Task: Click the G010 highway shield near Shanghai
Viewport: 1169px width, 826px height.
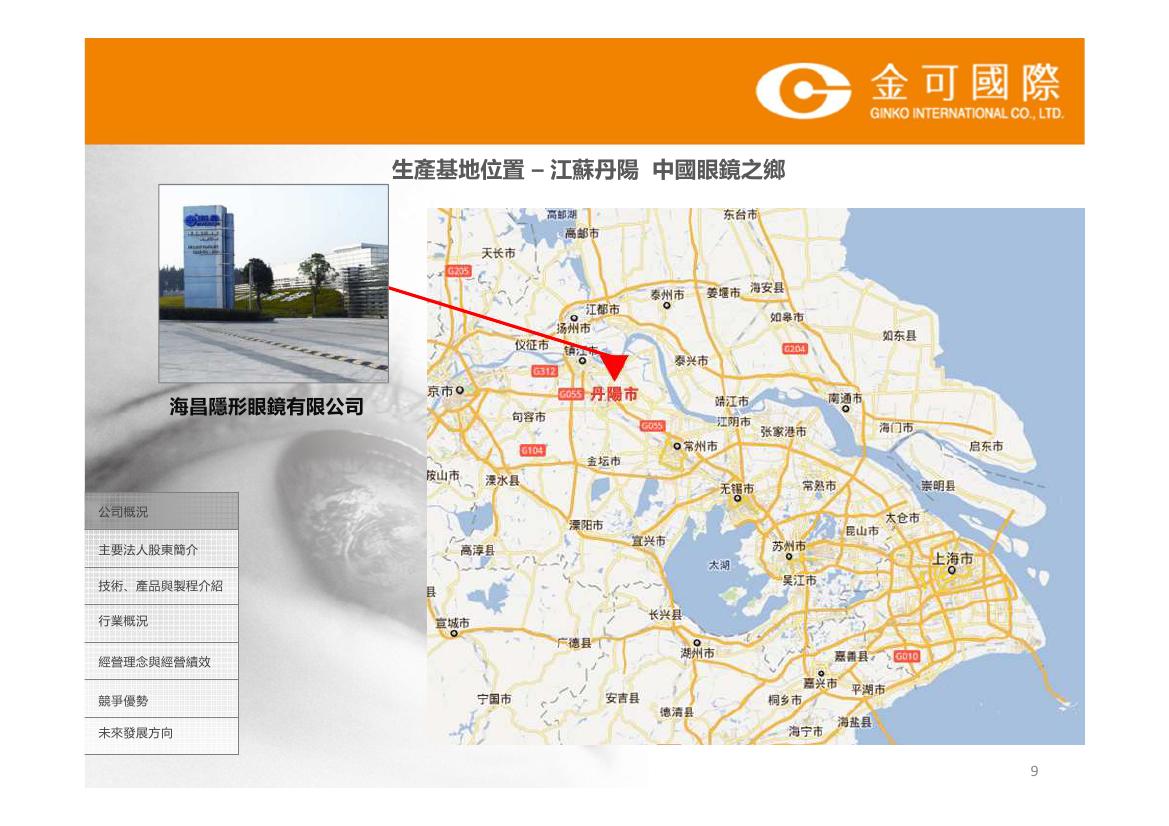Action: coord(906,656)
